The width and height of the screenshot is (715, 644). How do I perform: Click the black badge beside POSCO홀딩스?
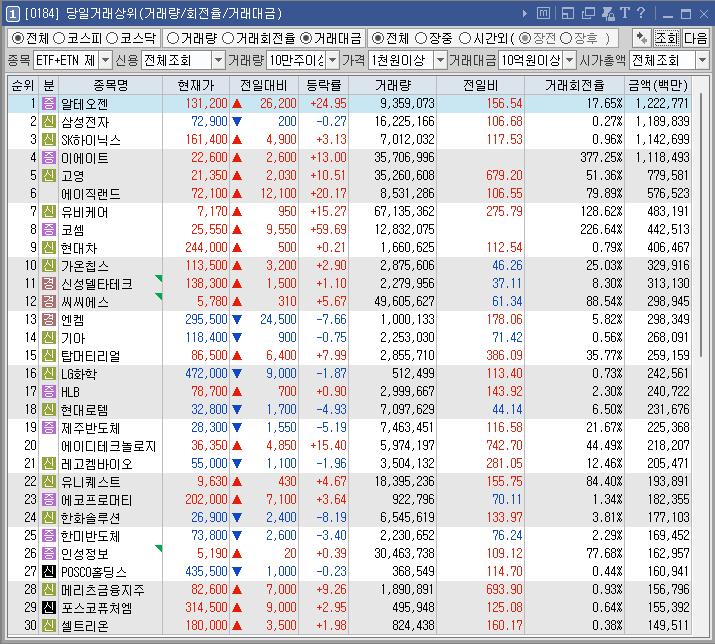click(x=49, y=571)
